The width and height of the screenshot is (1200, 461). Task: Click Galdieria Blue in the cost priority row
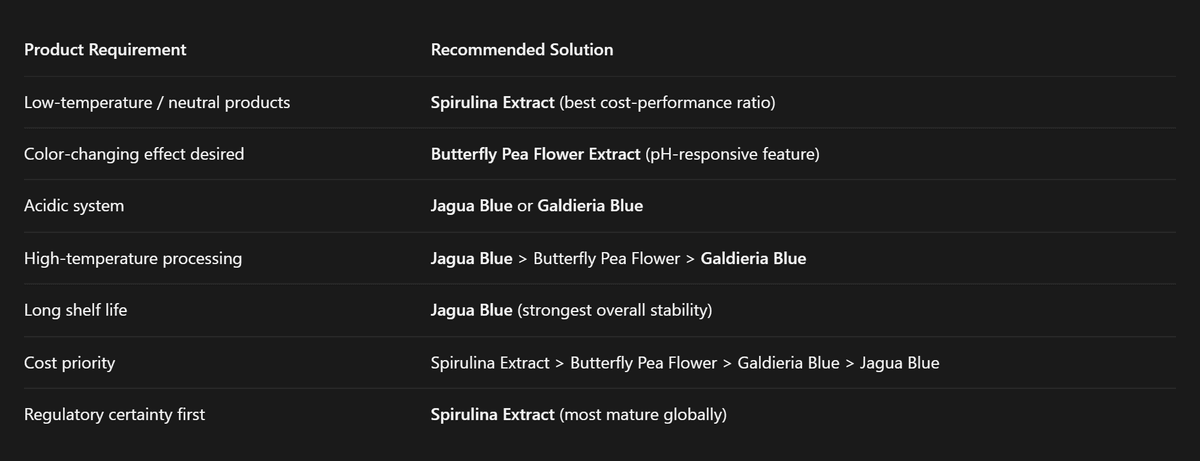coord(788,362)
